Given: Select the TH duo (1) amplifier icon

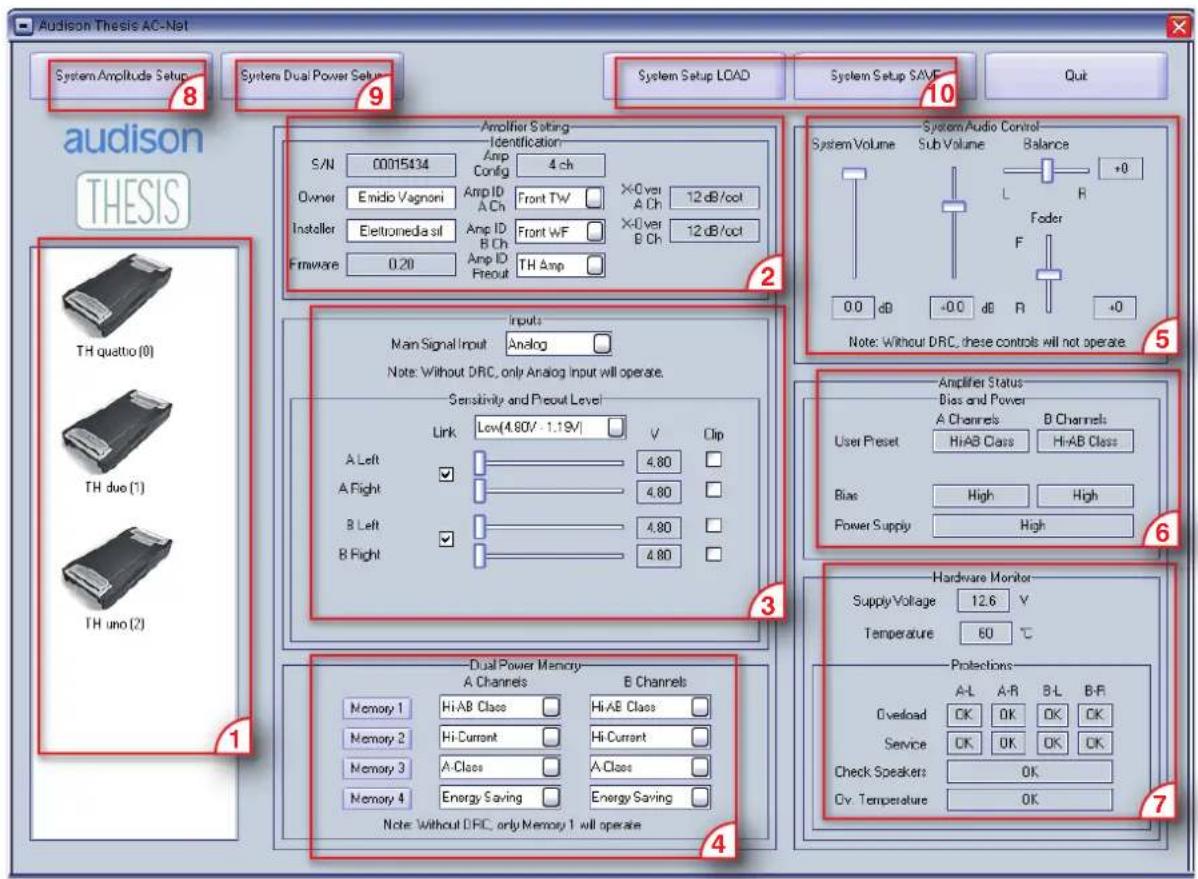Looking at the screenshot, I should 117,431.
